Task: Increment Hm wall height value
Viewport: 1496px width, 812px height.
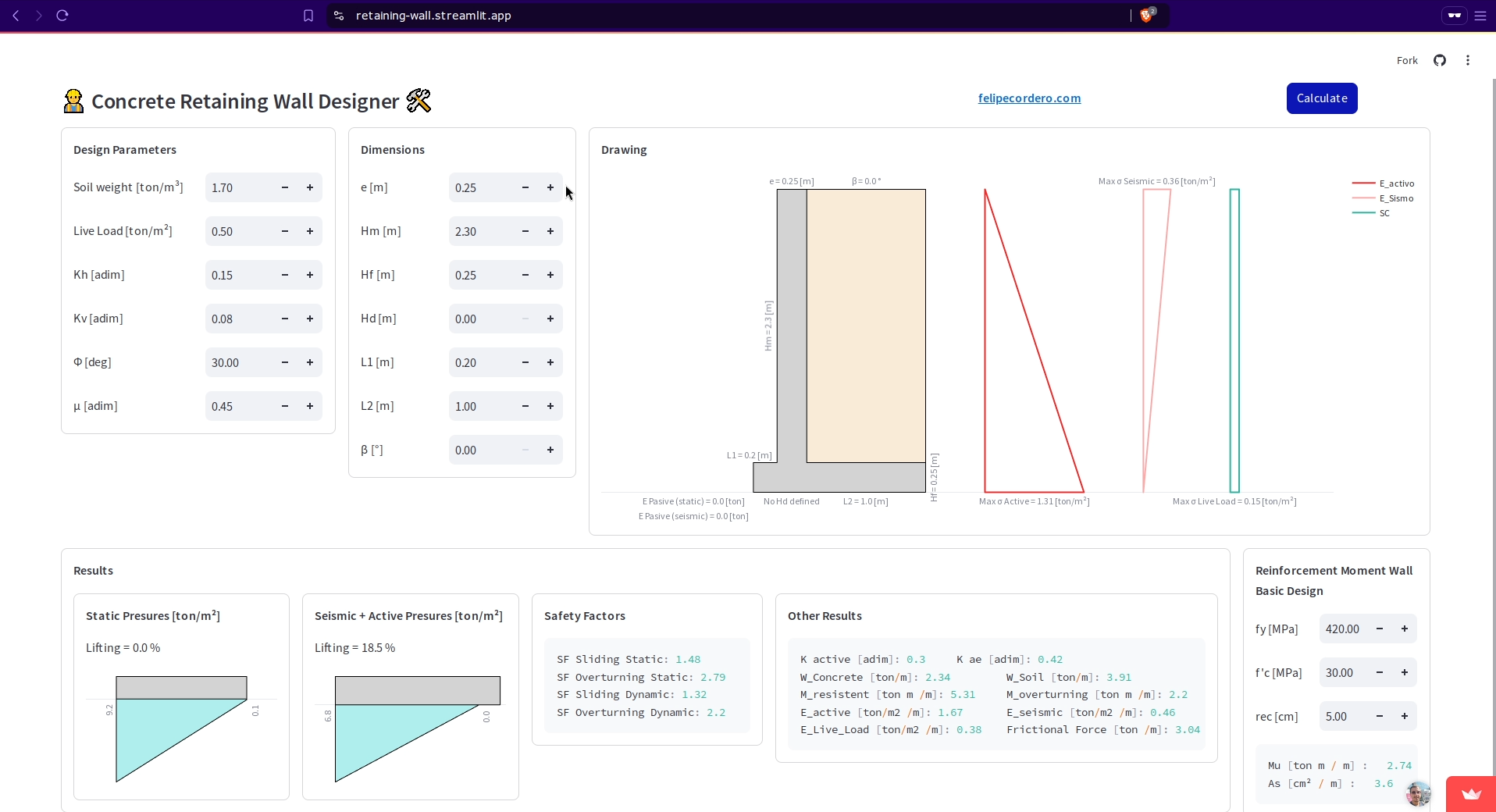Action: tap(550, 232)
